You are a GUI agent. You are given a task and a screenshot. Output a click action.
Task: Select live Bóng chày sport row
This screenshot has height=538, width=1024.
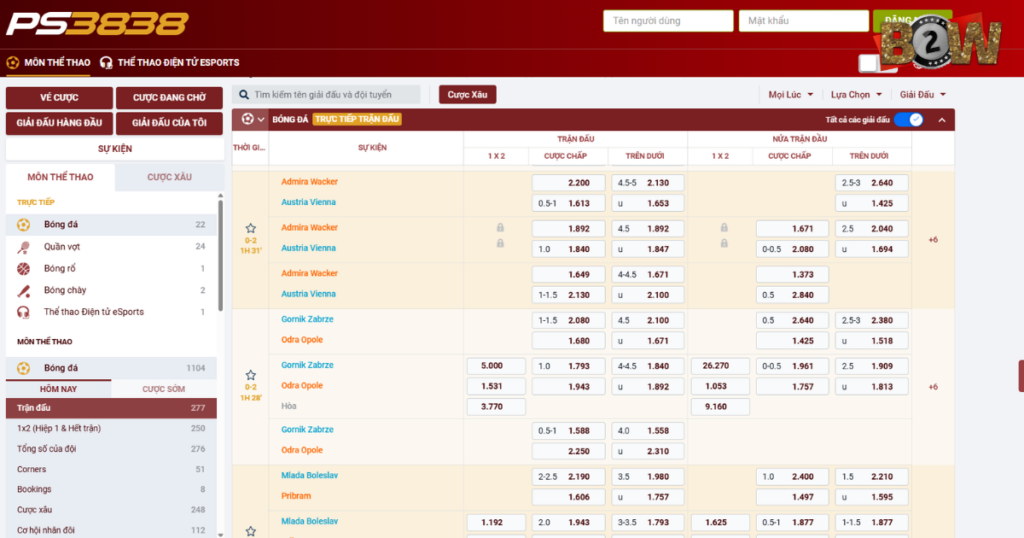coord(111,291)
